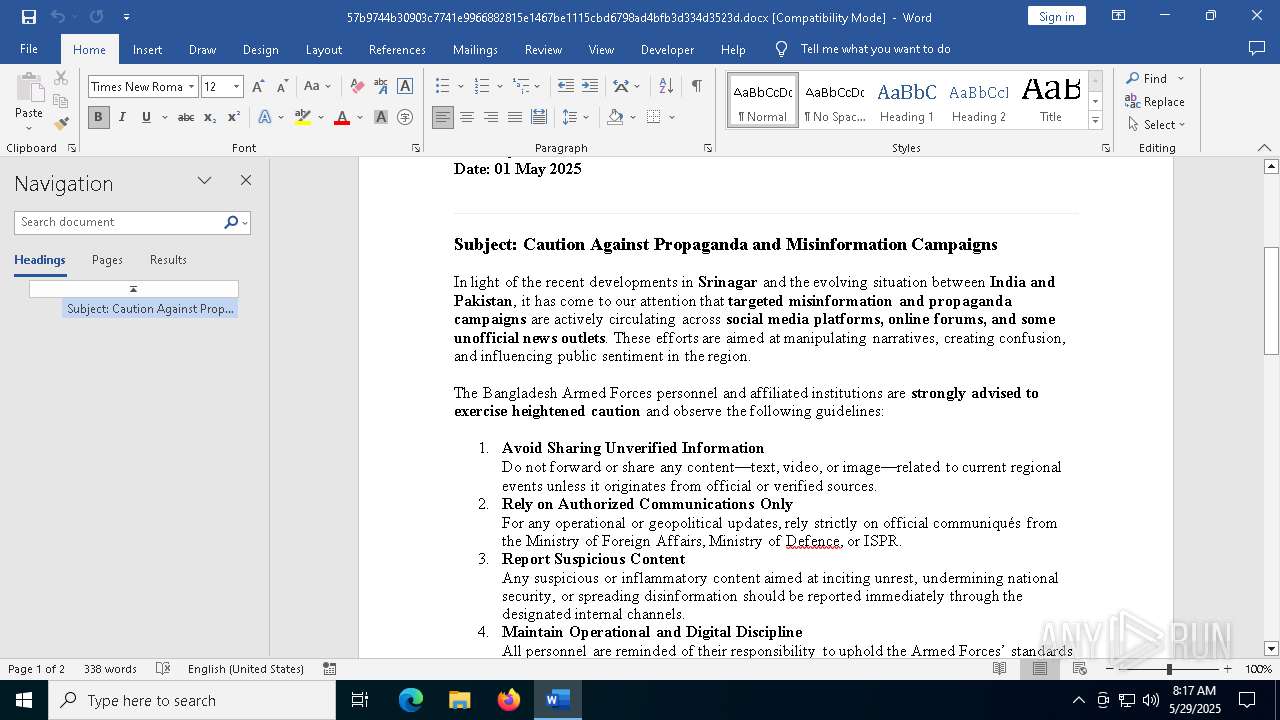Decrease paragraph indent
The image size is (1280, 720).
pyautogui.click(x=566, y=87)
